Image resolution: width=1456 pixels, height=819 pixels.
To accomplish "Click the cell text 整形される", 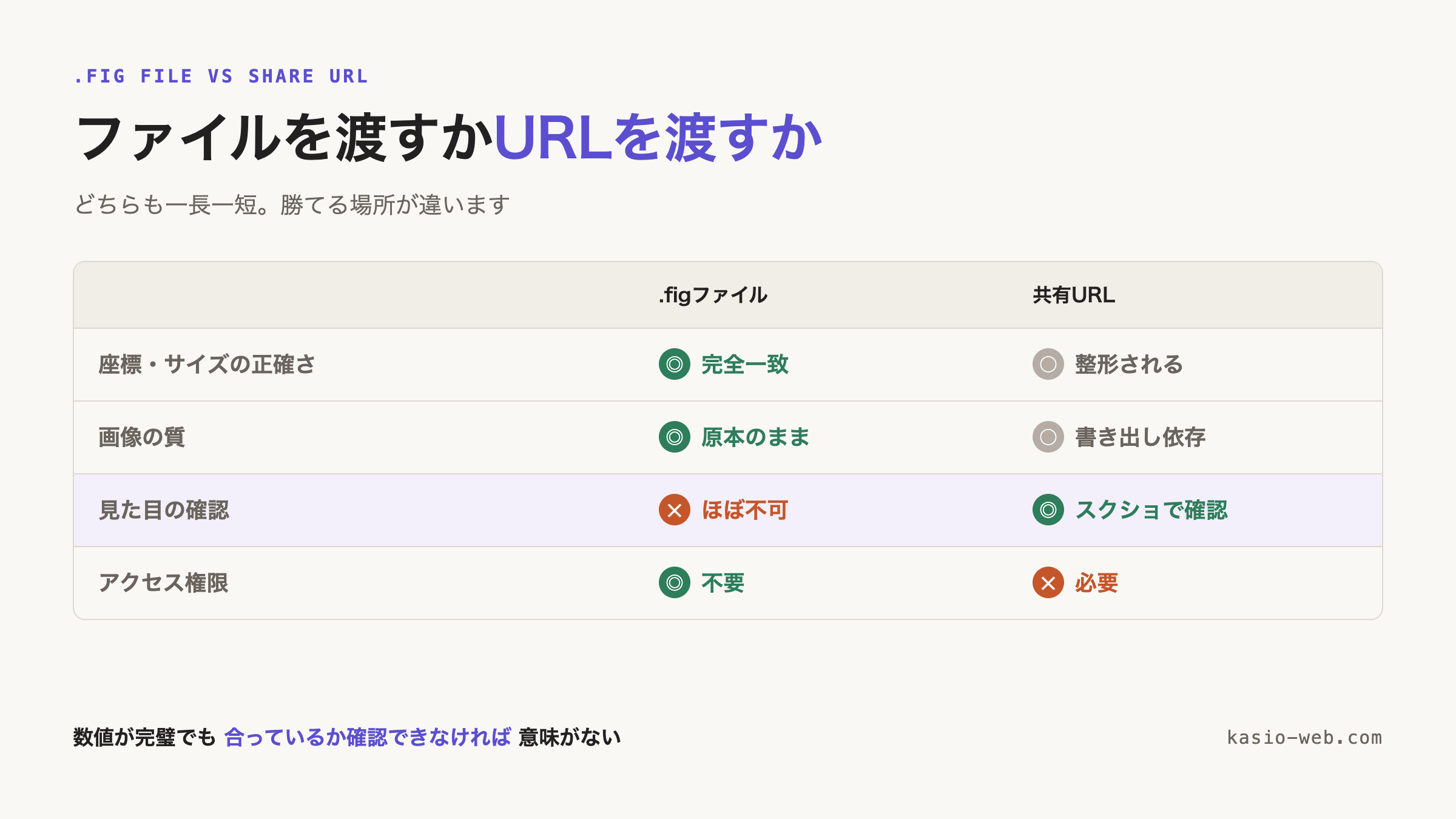I will [1129, 364].
